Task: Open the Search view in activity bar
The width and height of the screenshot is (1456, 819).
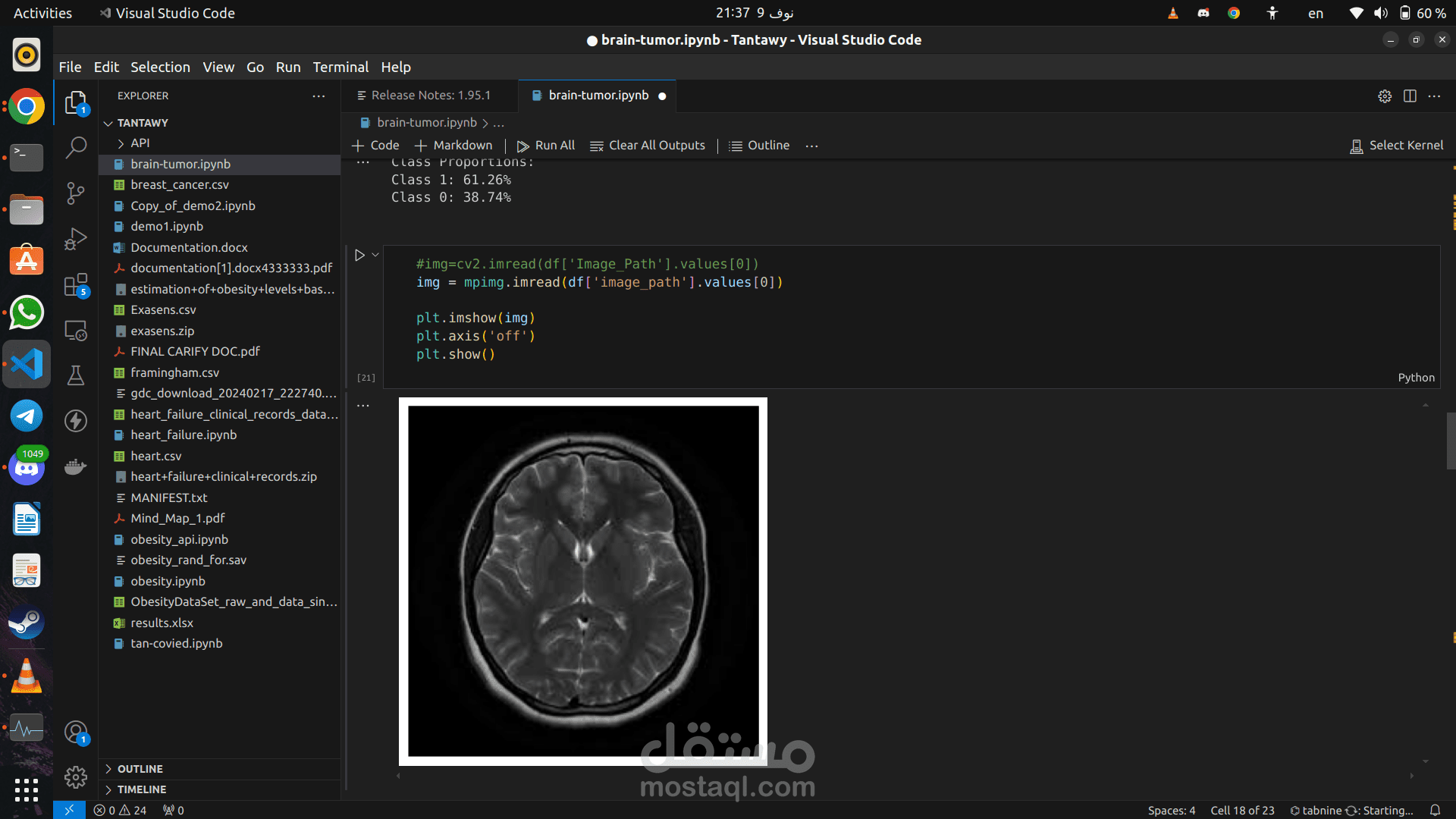Action: pyautogui.click(x=76, y=147)
